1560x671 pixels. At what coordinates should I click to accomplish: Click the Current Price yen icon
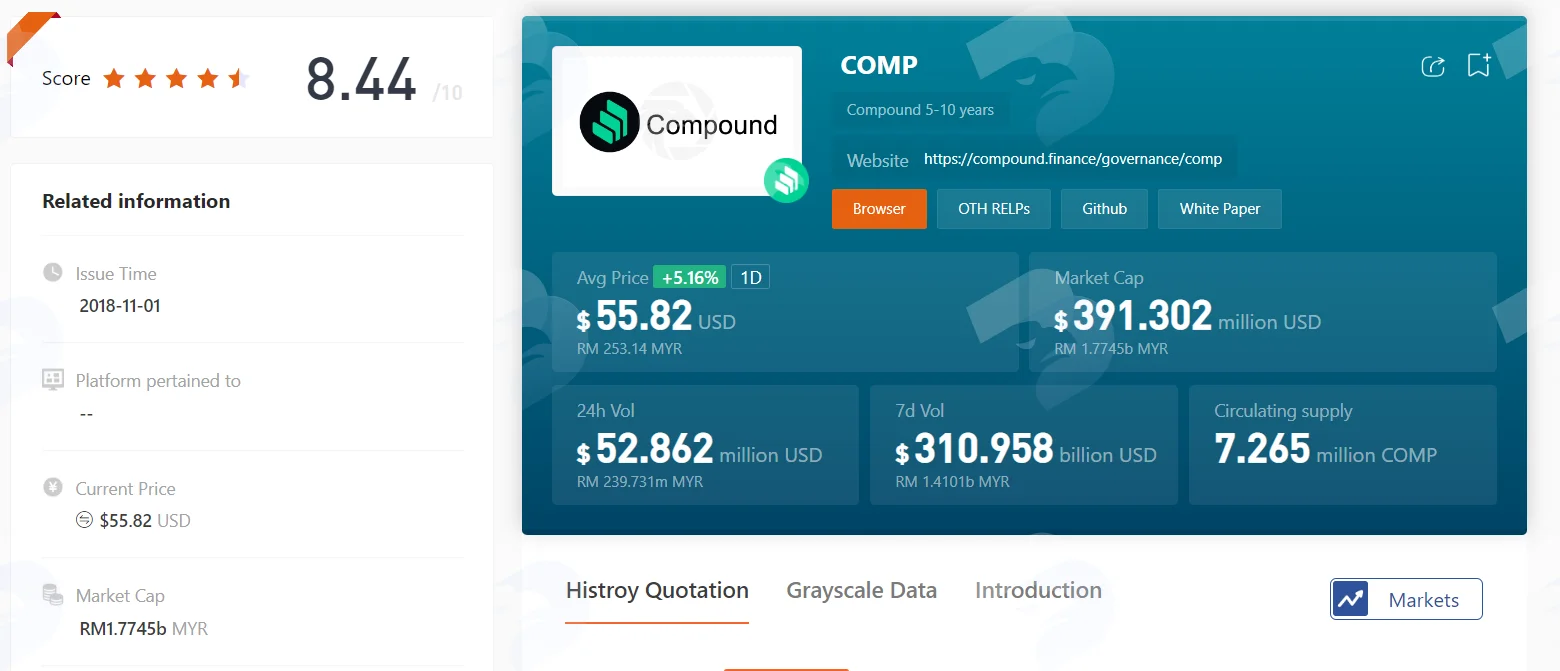tap(53, 488)
